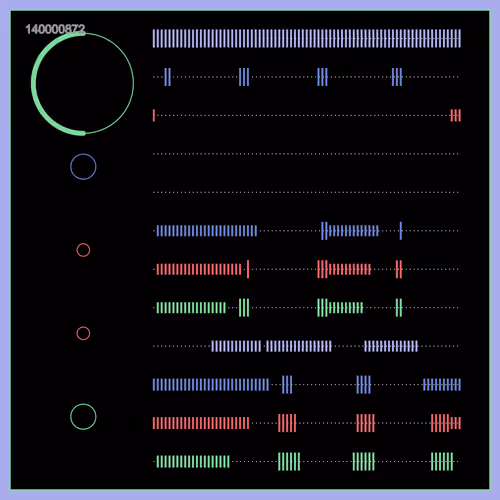Select the red circle just below the blue circle
Screen dimensions: 500x500
(83, 250)
